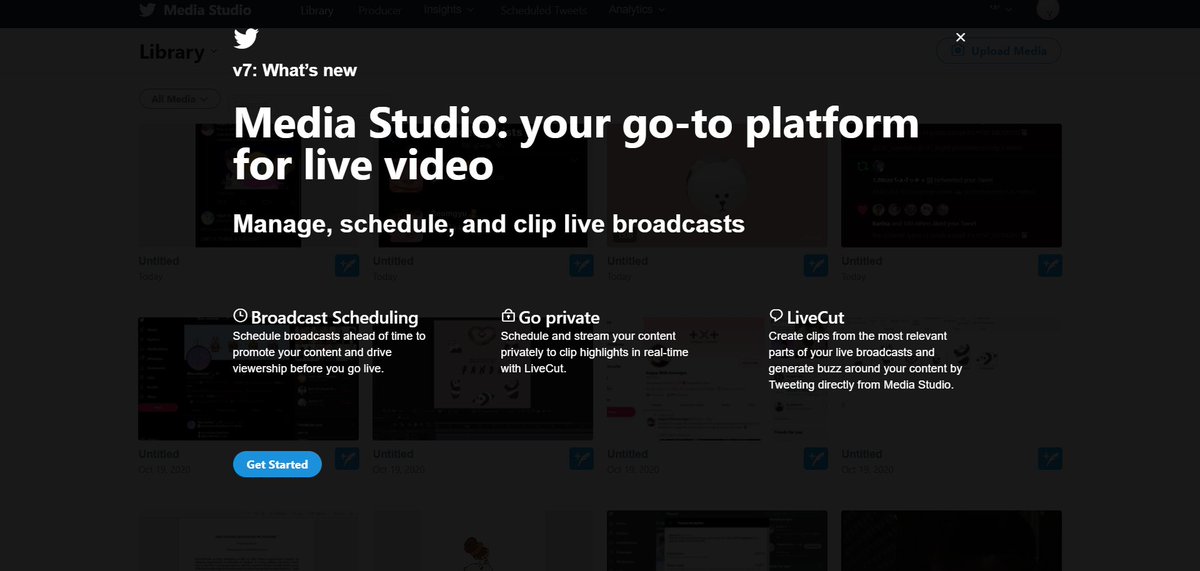Open the white fluffy dog thumbnail

point(717,185)
